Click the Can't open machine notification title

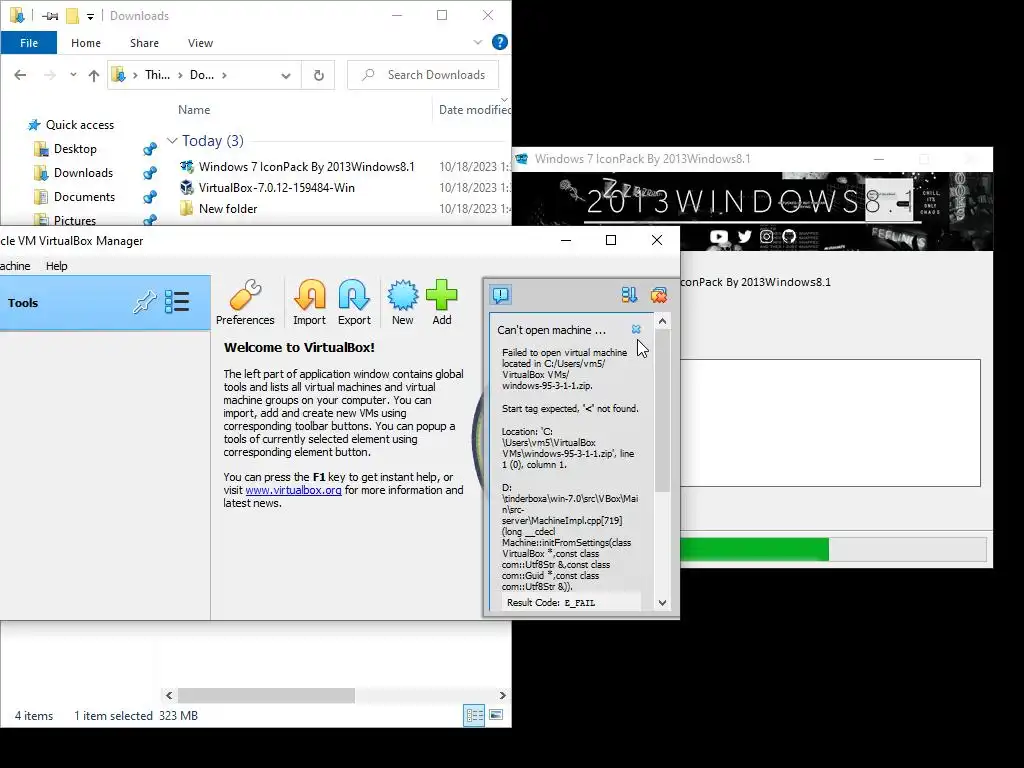(551, 330)
